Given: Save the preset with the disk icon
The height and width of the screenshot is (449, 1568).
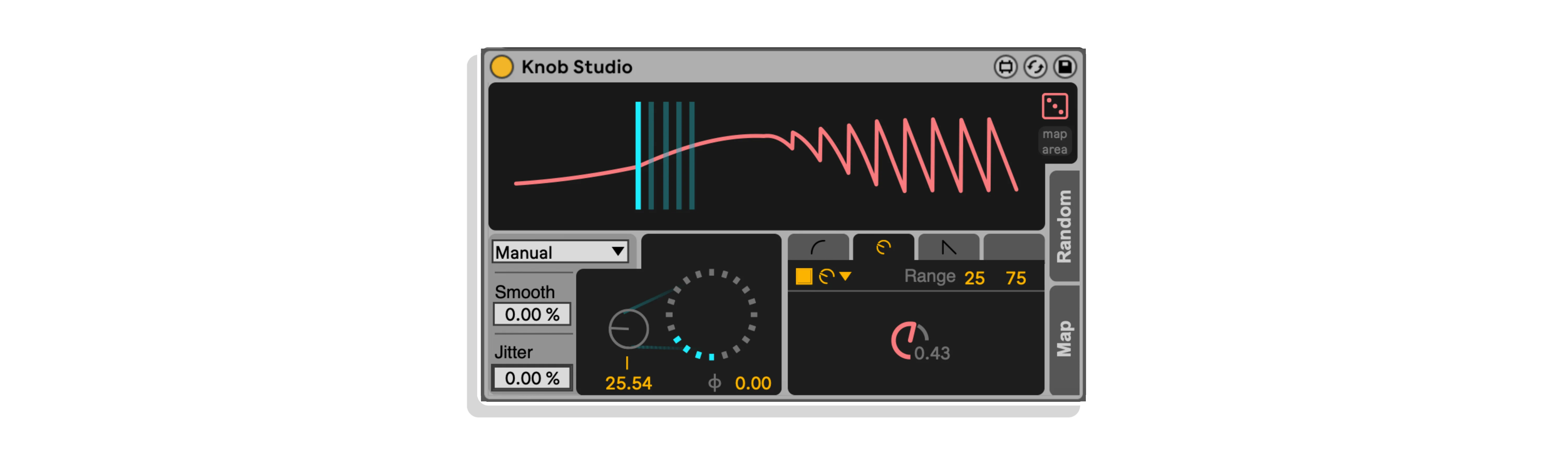Looking at the screenshot, I should [1065, 67].
